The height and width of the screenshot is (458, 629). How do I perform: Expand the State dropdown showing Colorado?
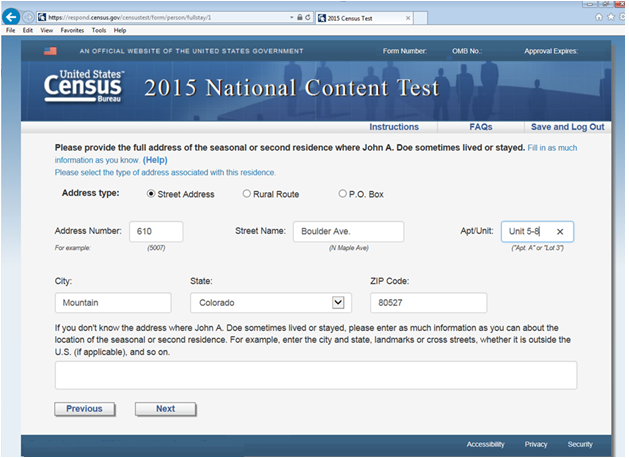pos(338,302)
